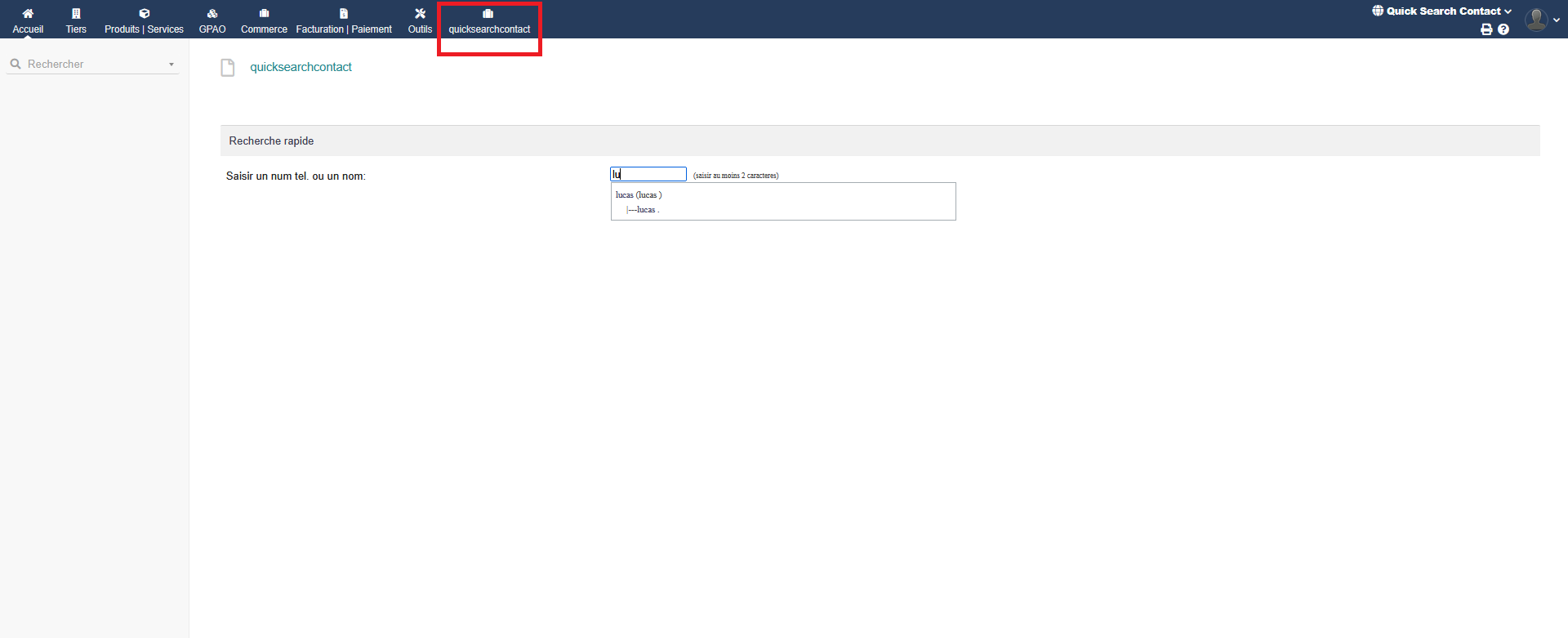Expand the Quick Search Contact dropdown
This screenshot has height=638, width=1568.
[1442, 11]
